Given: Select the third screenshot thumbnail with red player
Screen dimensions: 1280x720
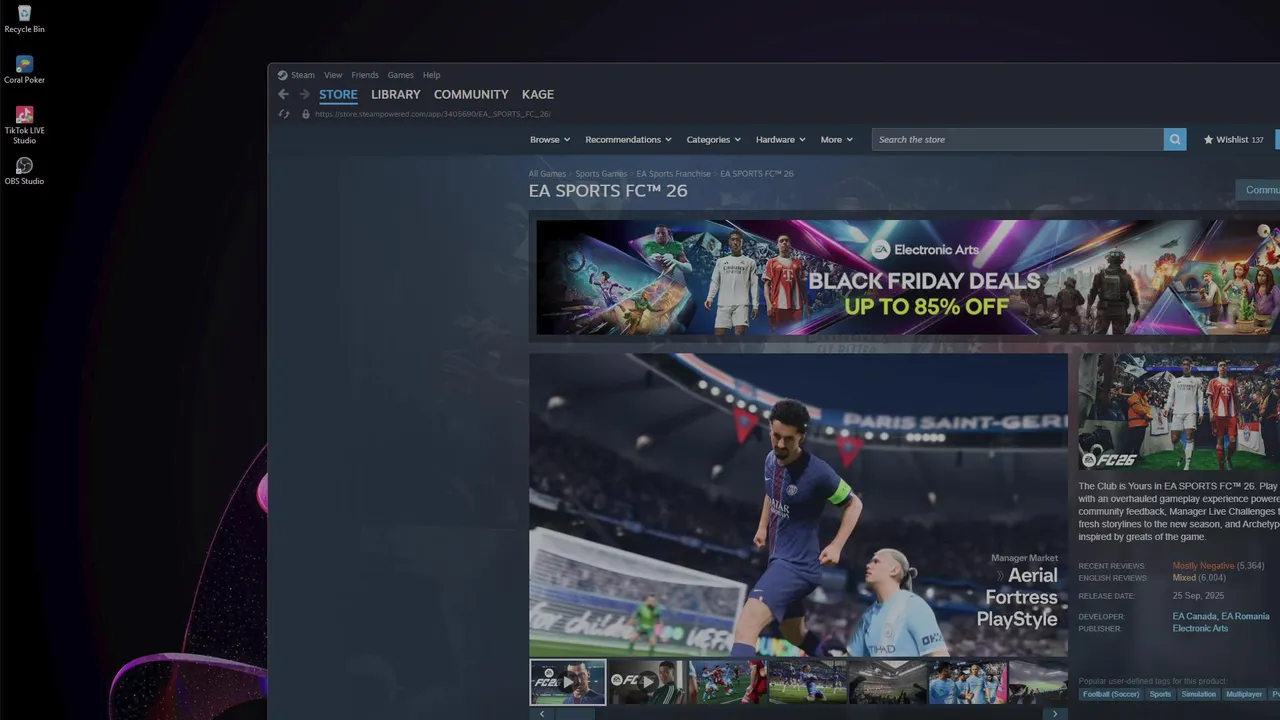Looking at the screenshot, I should [728, 682].
